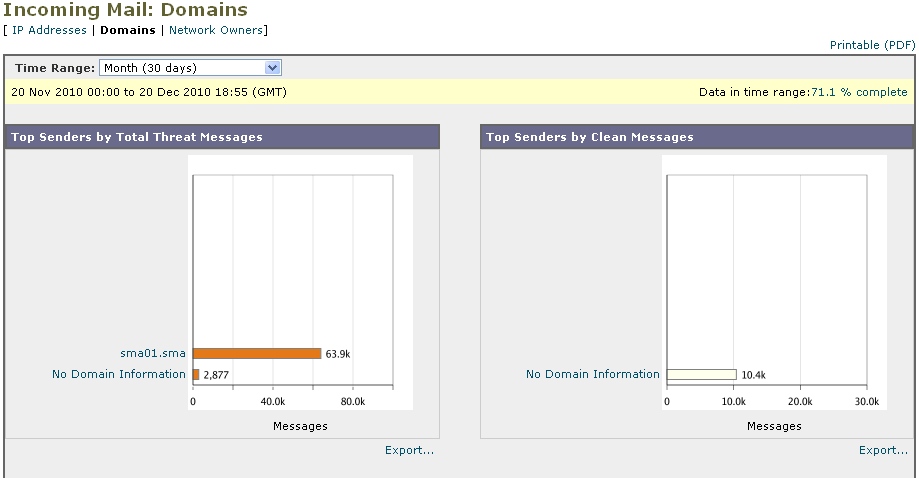Click the 30.0k axis label
Viewport: 919px width, 478px height.
[x=867, y=401]
